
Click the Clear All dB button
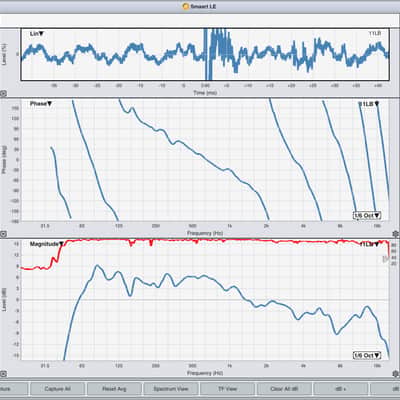284,389
